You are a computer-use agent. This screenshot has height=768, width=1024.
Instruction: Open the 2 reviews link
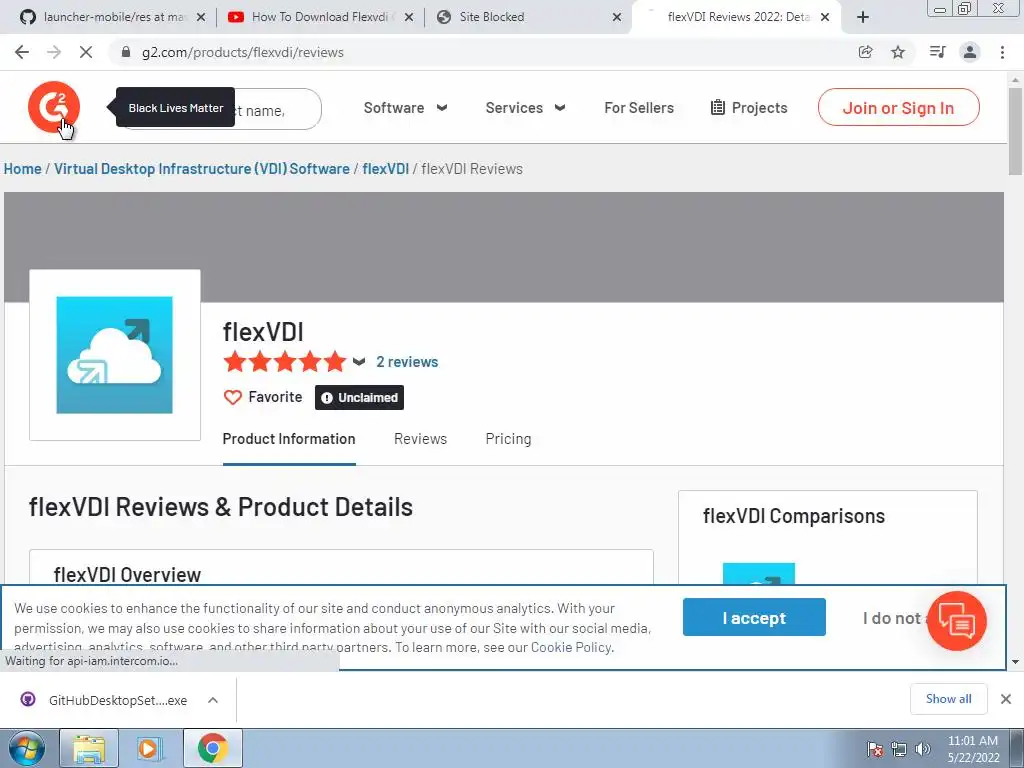click(407, 362)
